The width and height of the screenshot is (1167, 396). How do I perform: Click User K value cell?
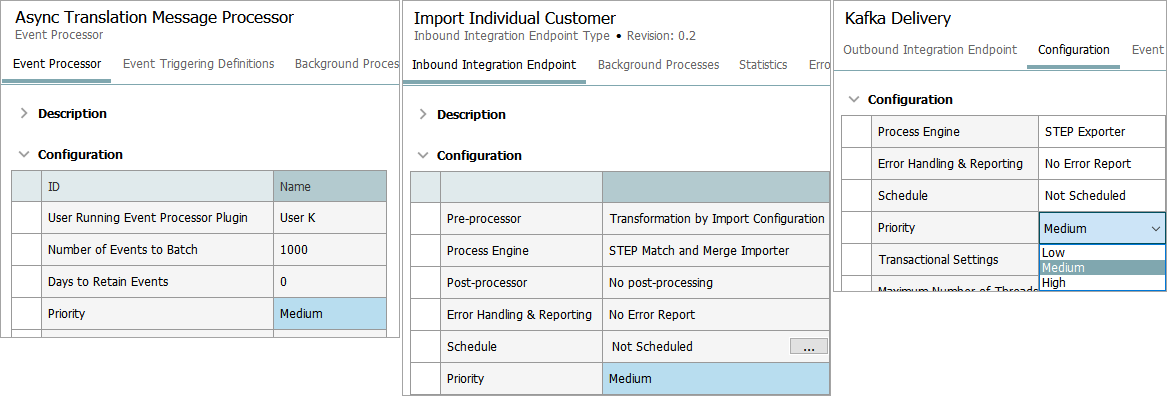tap(330, 218)
